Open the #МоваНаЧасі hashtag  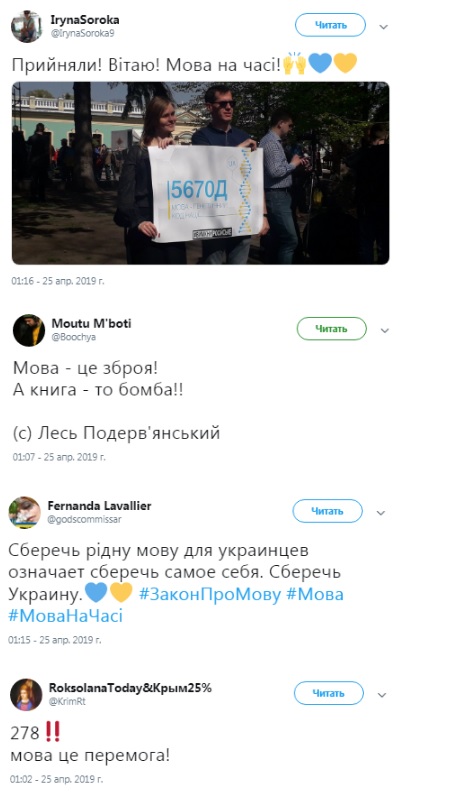coord(66,615)
